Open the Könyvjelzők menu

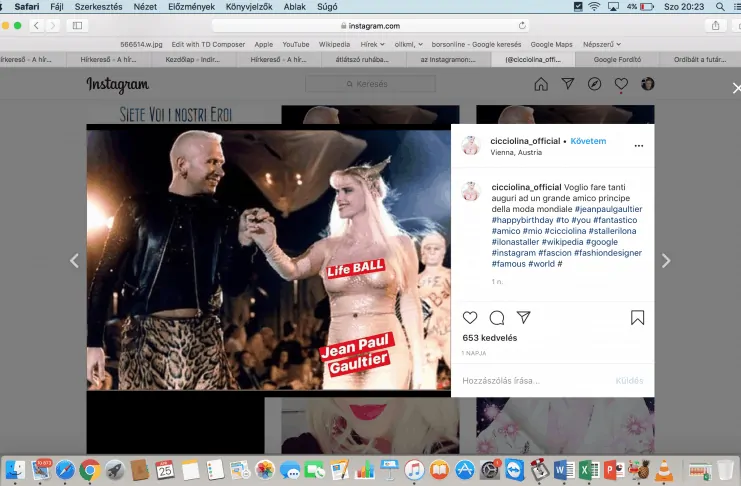tap(249, 7)
